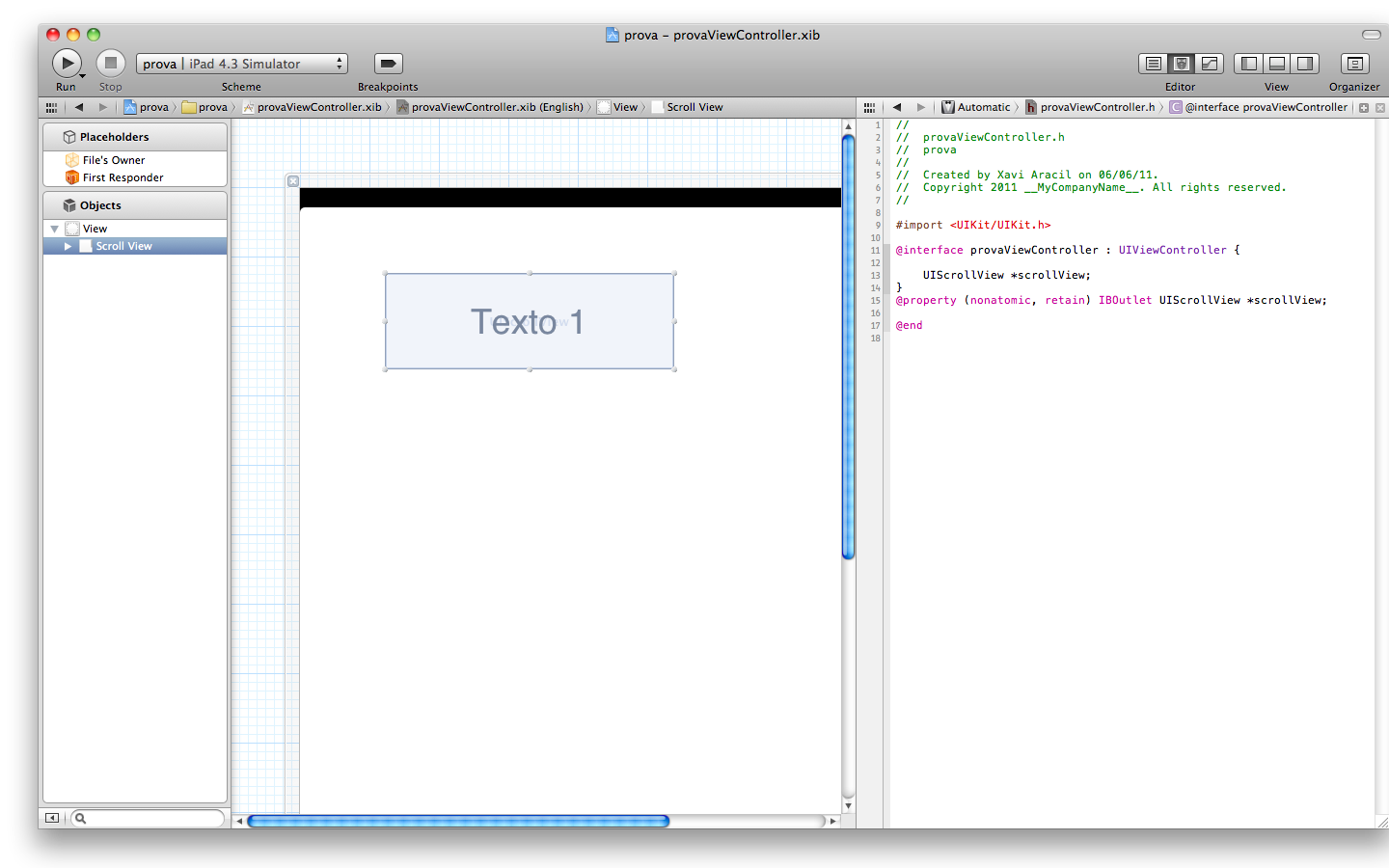Go forward in assistant editor history
Screen dimensions: 1389x868
pyautogui.click(x=920, y=107)
